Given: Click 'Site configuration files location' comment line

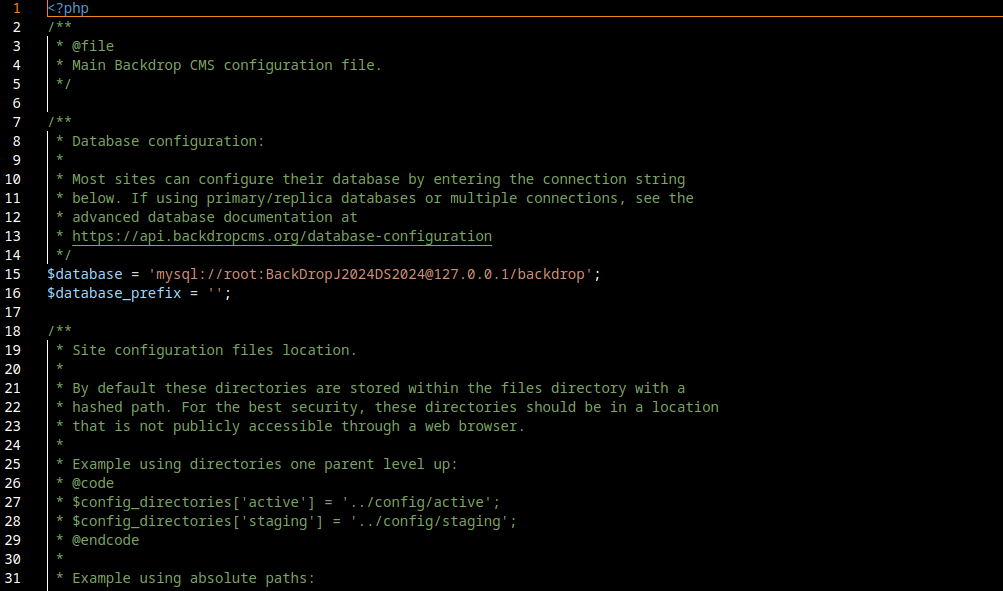Looking at the screenshot, I should pos(214,350).
